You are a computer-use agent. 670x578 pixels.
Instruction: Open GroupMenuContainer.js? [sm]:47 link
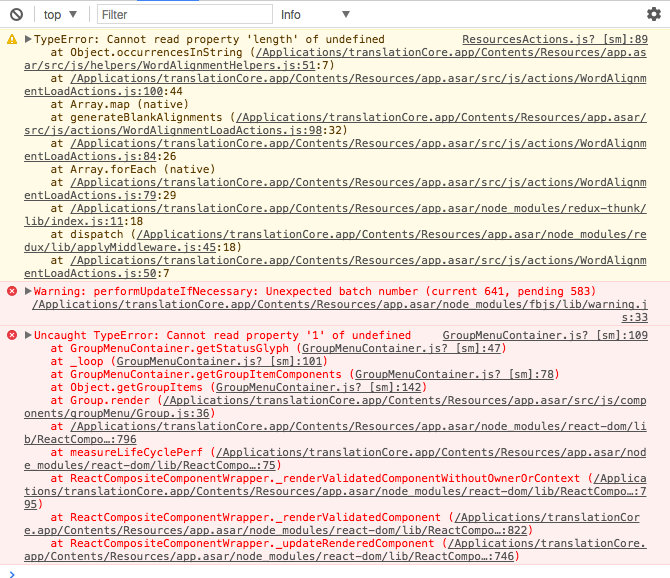pyautogui.click(x=401, y=349)
